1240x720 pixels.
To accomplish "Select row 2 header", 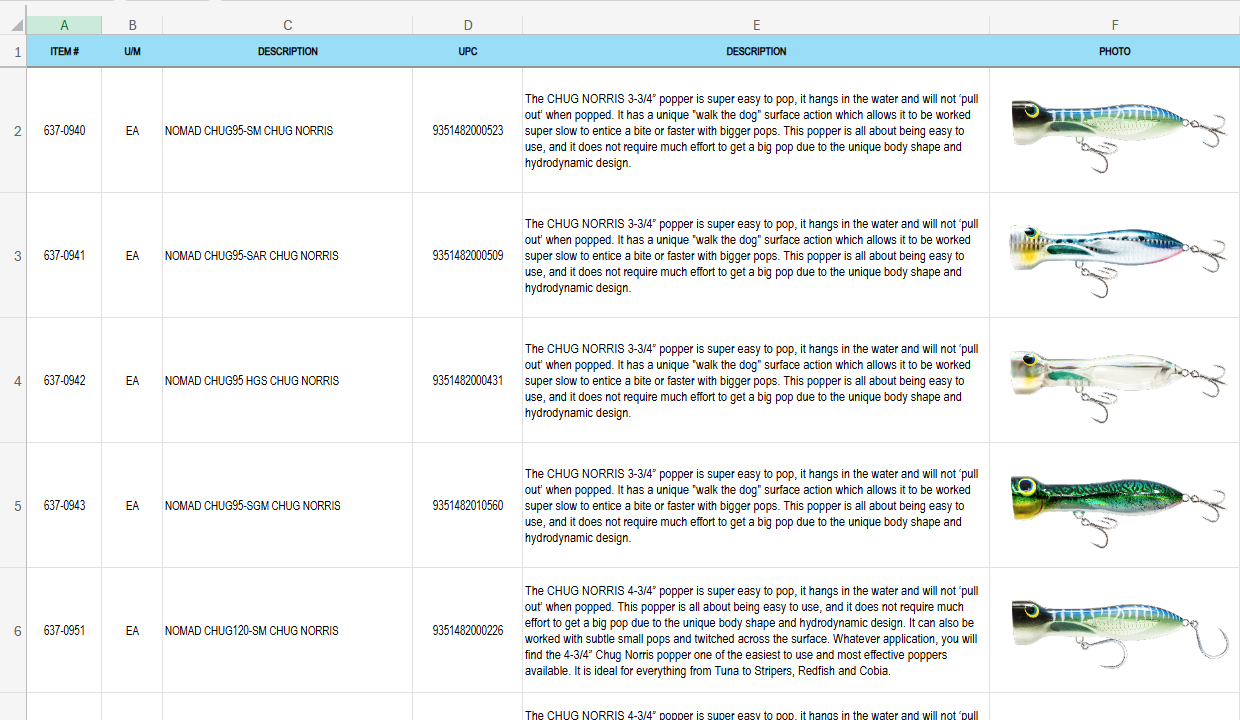I will 13,130.
